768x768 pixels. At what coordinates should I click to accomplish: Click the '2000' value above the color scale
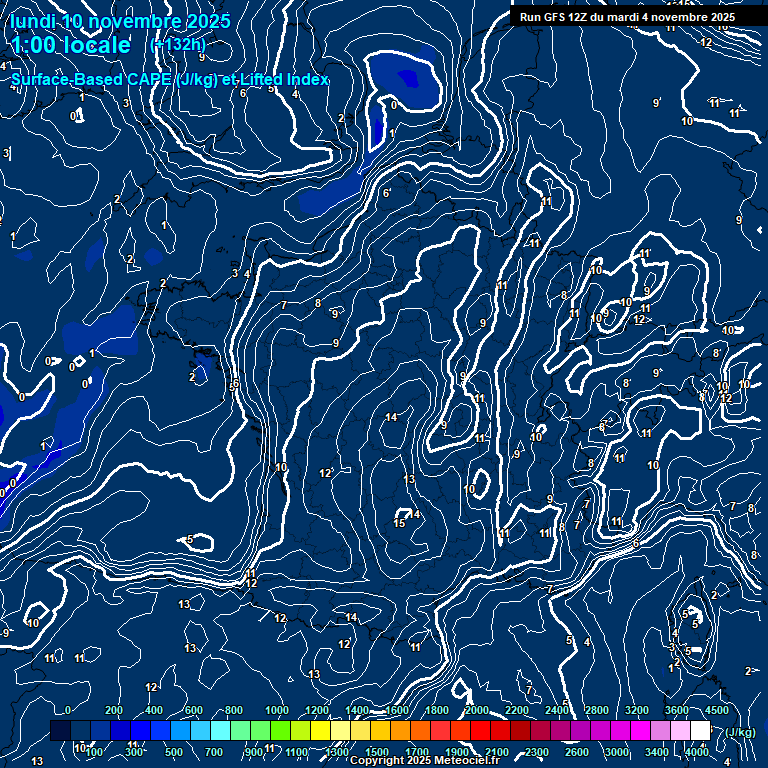(477, 710)
